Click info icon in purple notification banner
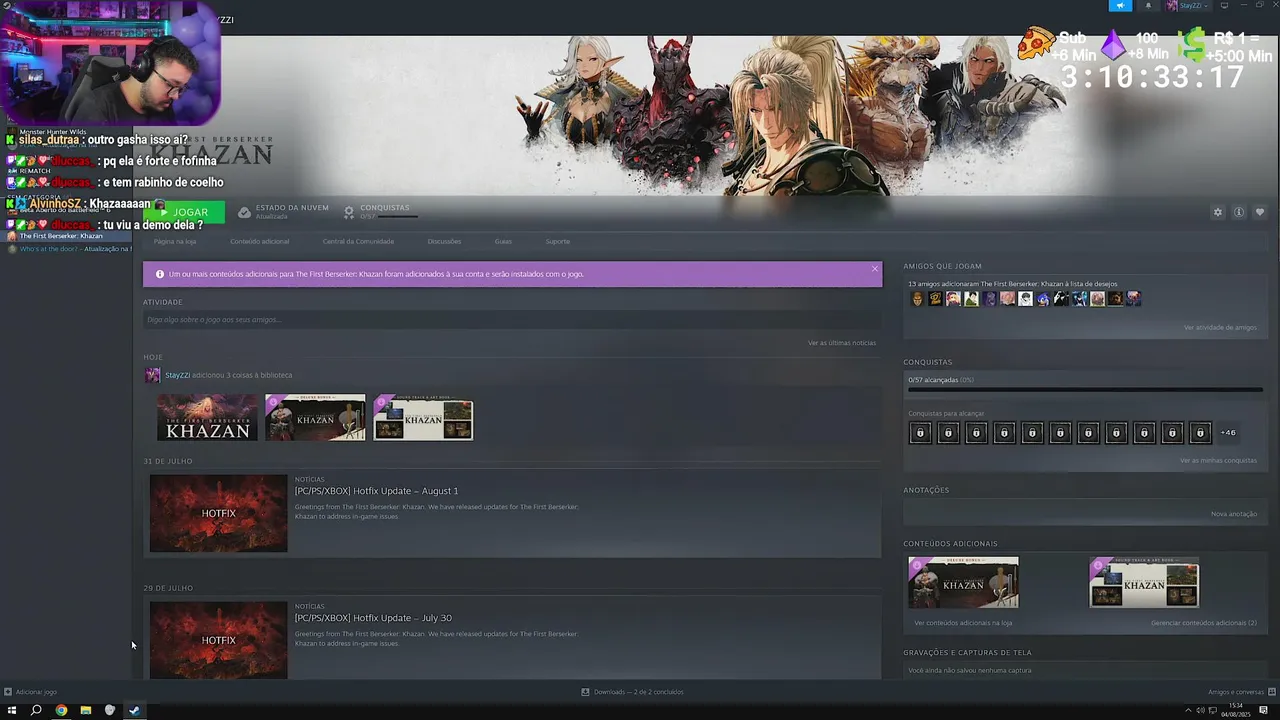Screen dimensions: 1280x720 (x=159, y=274)
